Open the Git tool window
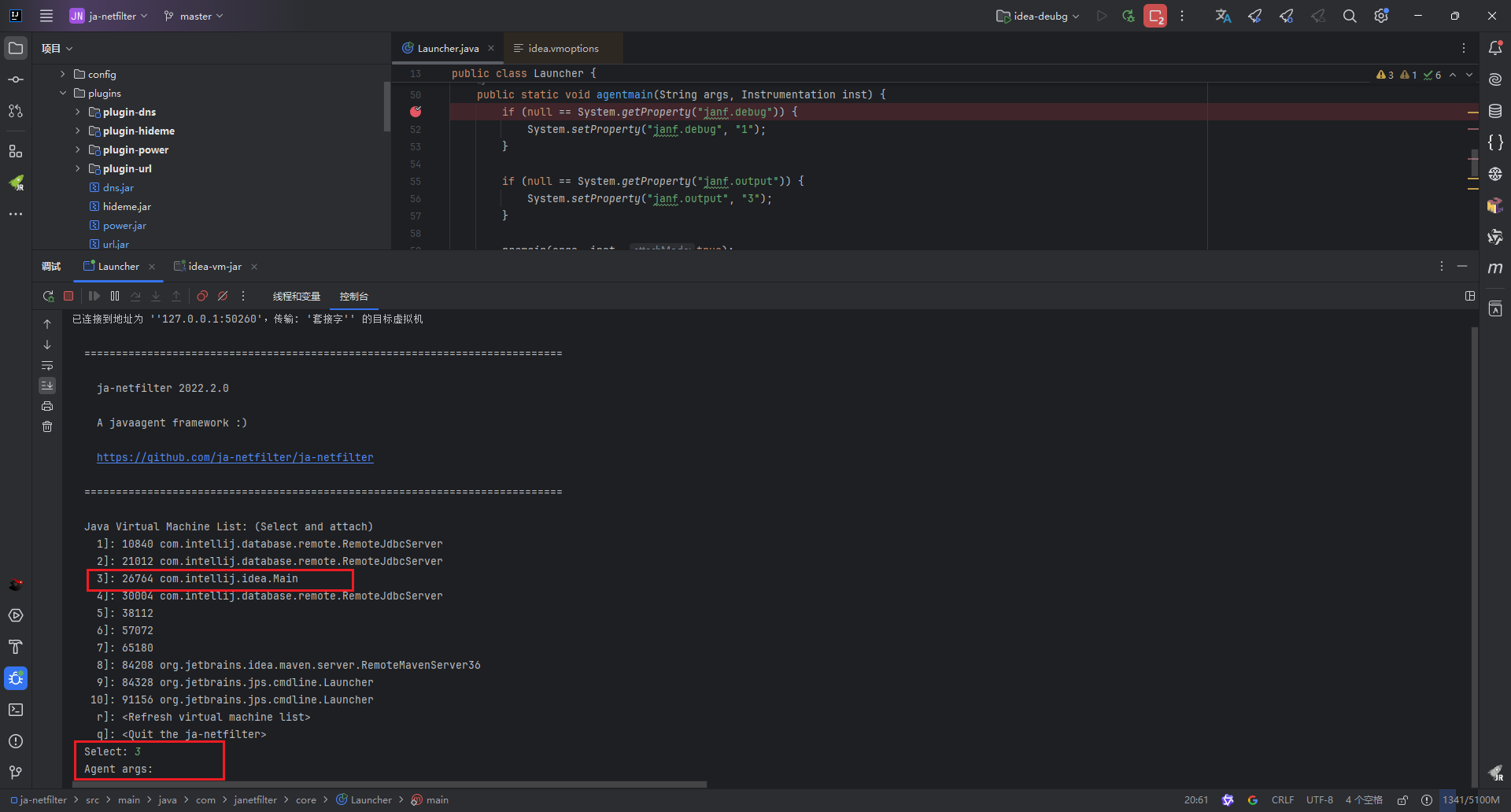 coord(16,773)
